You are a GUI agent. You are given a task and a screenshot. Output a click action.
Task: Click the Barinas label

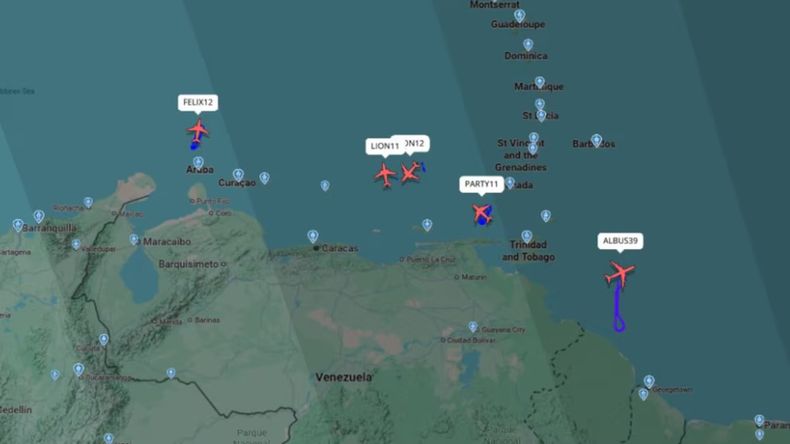click(x=207, y=320)
